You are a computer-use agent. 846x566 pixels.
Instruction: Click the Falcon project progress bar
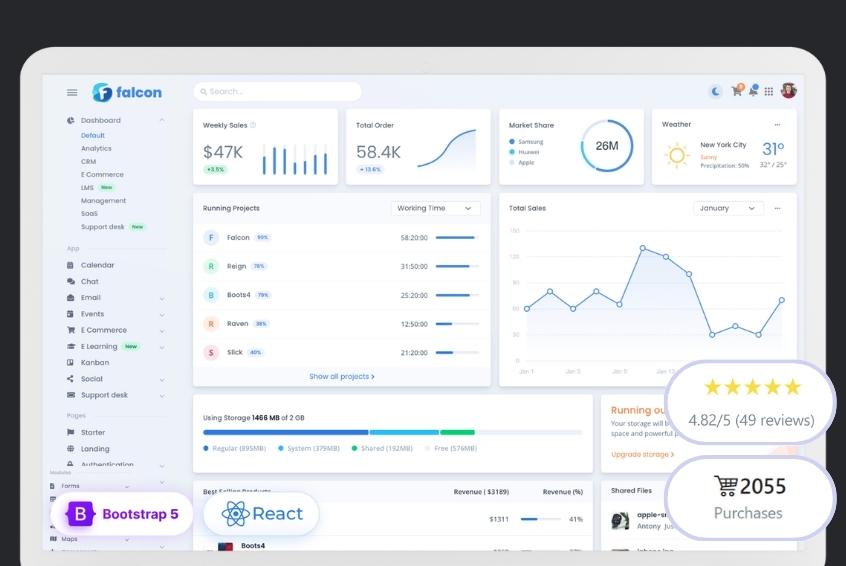coord(457,237)
